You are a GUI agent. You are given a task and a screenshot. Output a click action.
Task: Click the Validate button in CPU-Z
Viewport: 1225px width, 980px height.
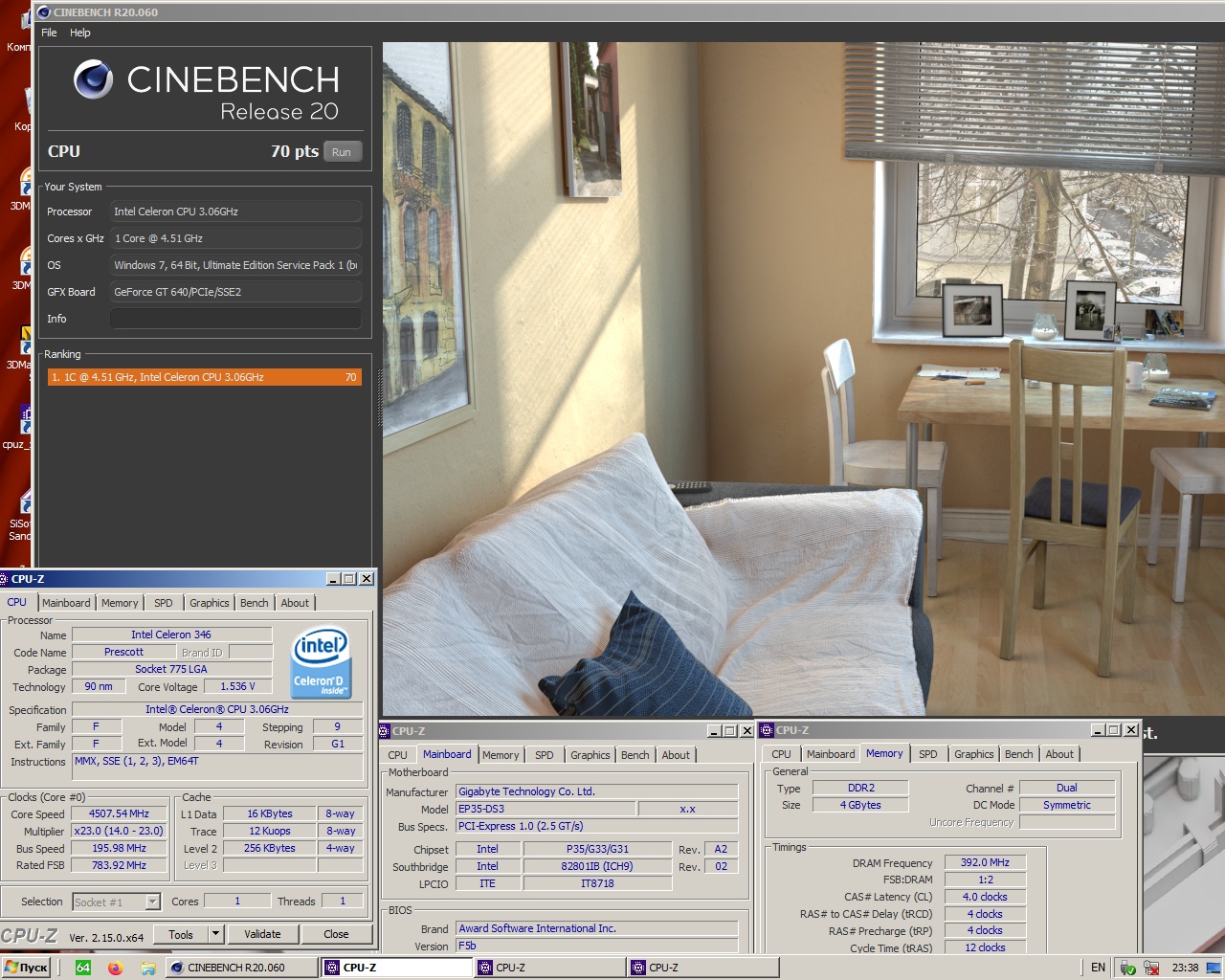coord(262,934)
